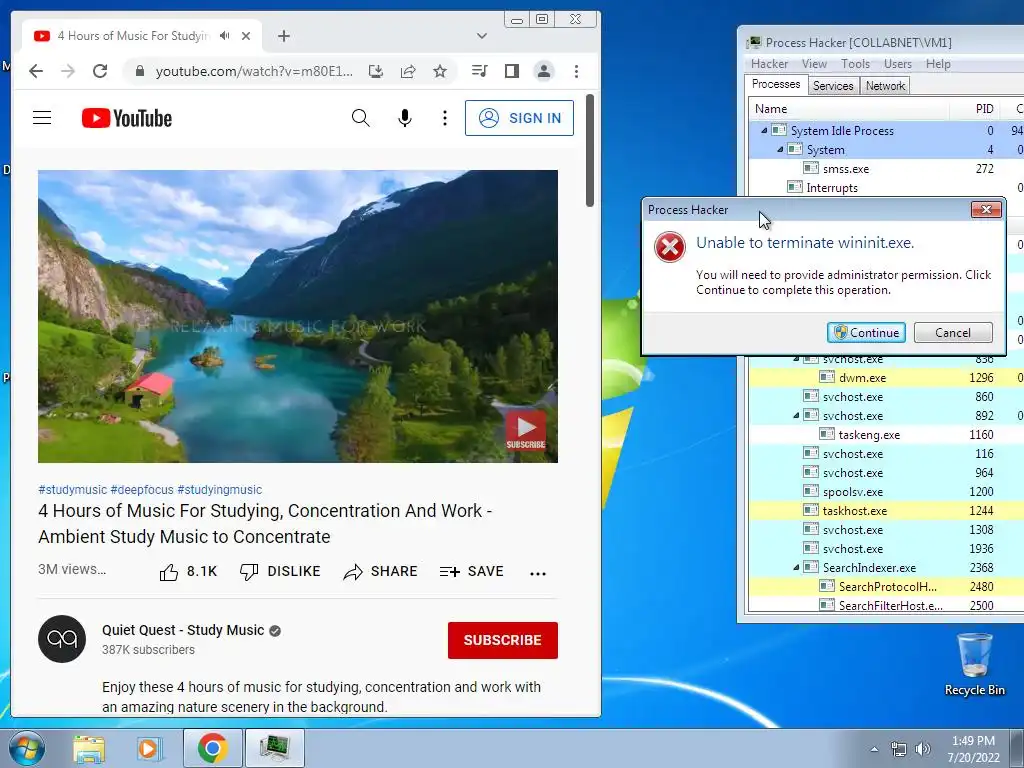The image size is (1024, 768).
Task: Go to YouTube home via logo
Action: coord(127,118)
